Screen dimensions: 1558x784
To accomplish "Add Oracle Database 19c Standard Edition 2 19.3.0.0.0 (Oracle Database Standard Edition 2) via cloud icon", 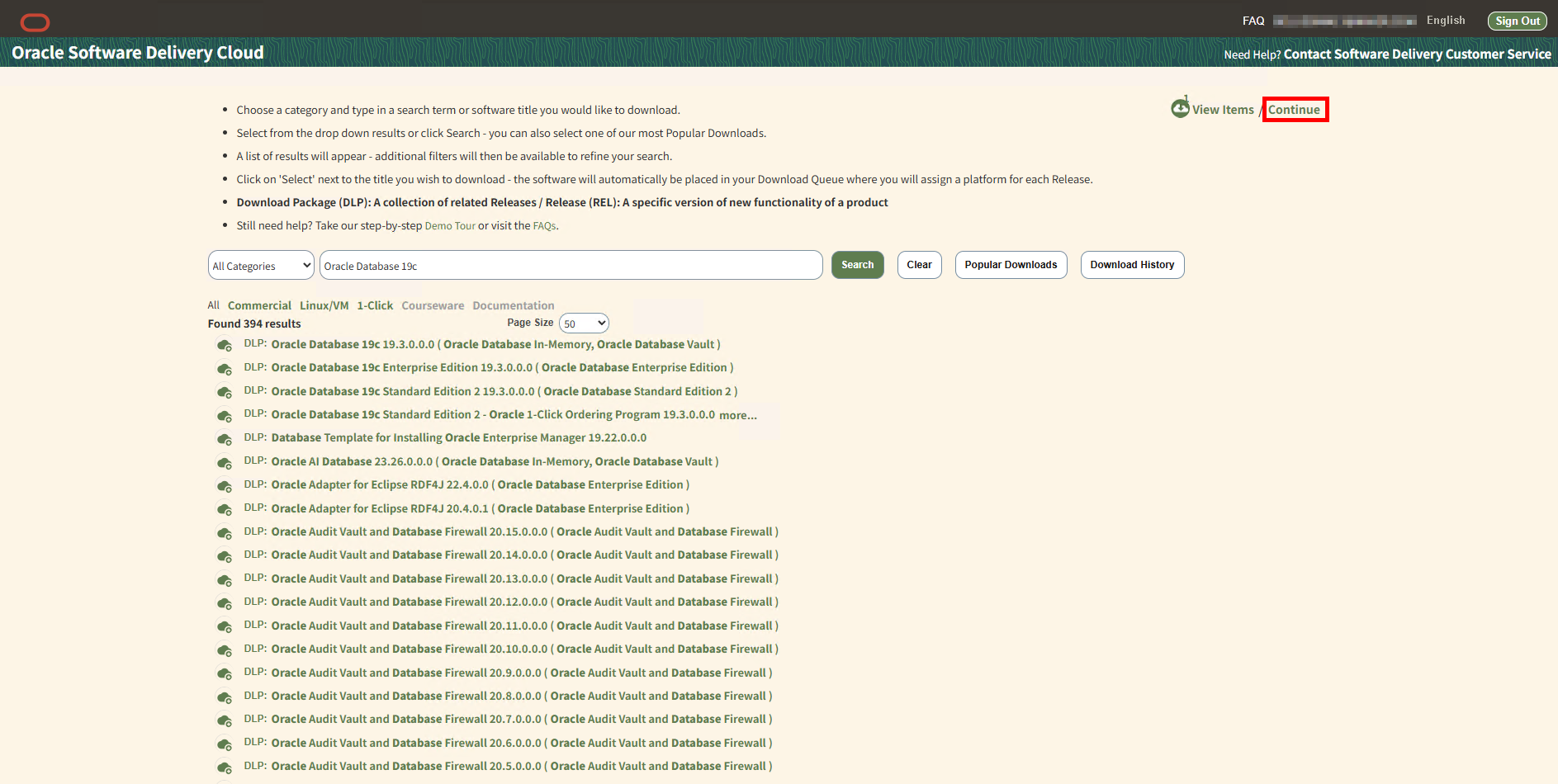I will tap(224, 392).
